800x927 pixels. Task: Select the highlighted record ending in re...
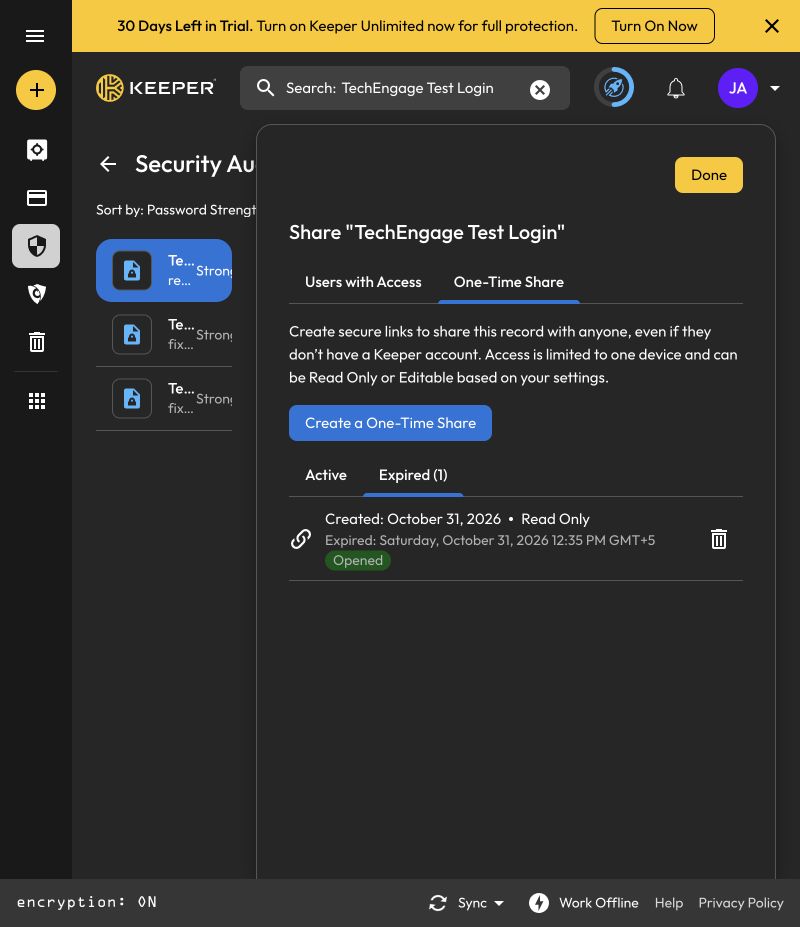pos(164,270)
